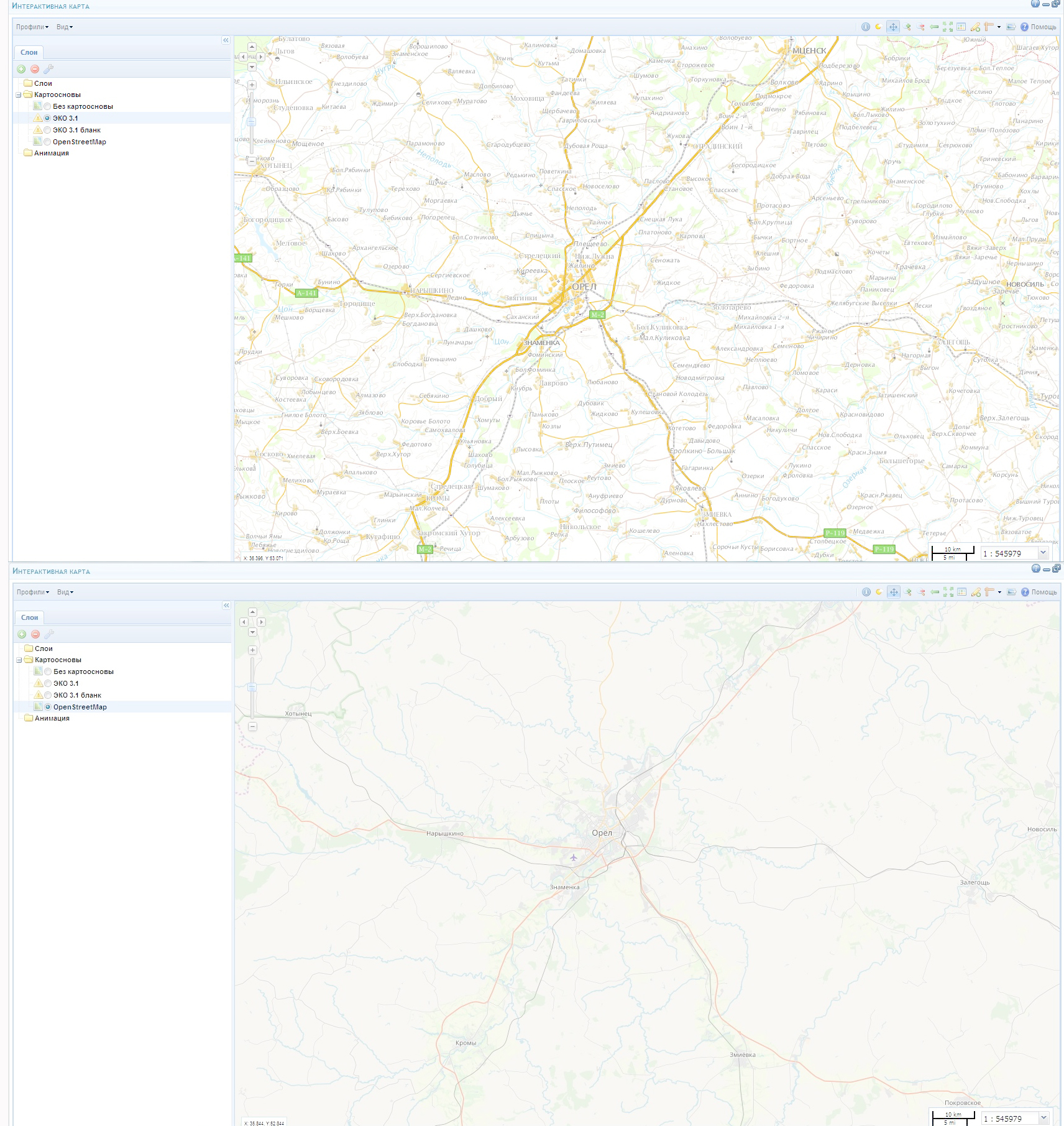Collapse the layers side panel in the lower window
1064x1126 pixels.
coord(226,605)
